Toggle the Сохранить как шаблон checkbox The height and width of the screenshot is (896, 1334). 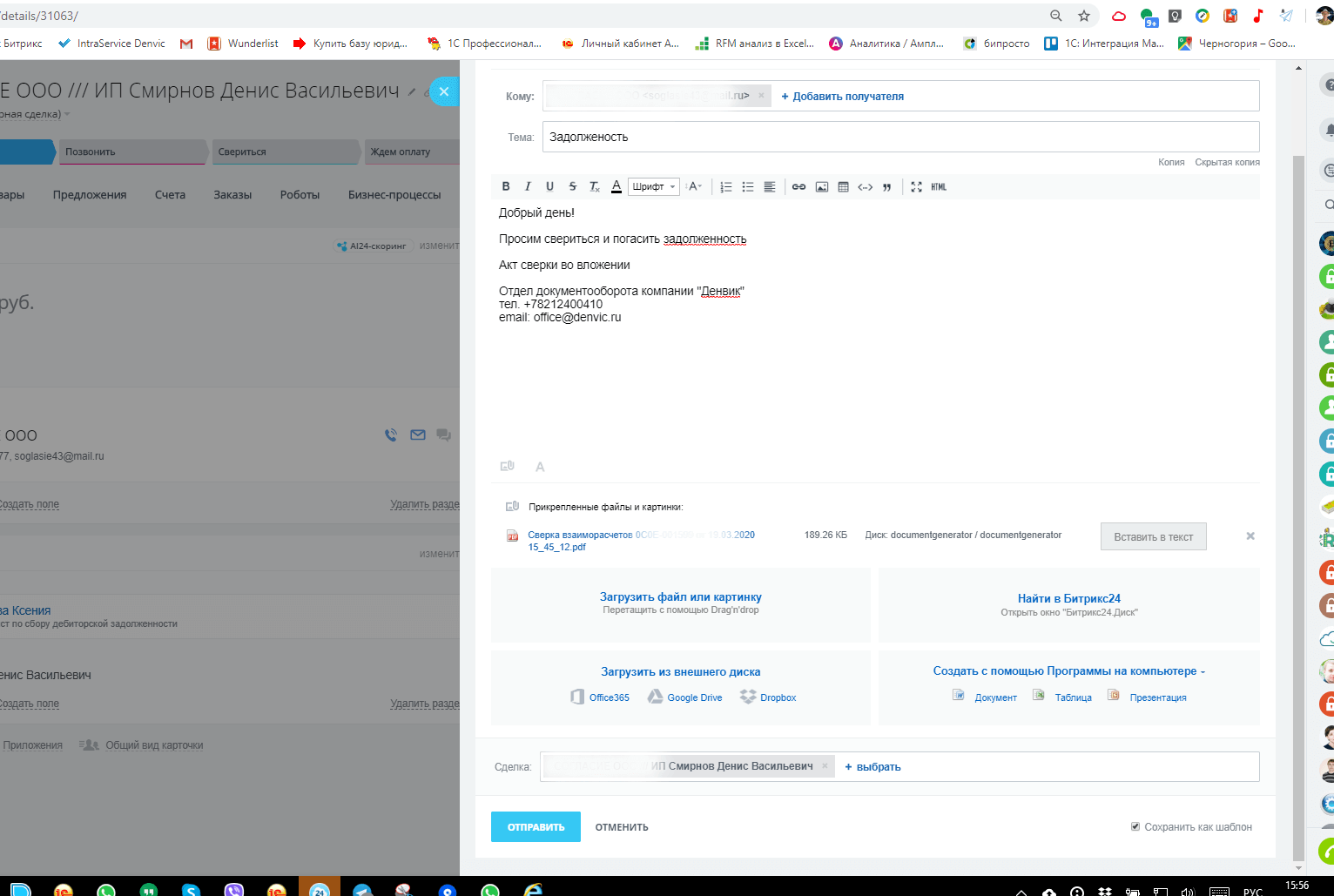point(1135,826)
